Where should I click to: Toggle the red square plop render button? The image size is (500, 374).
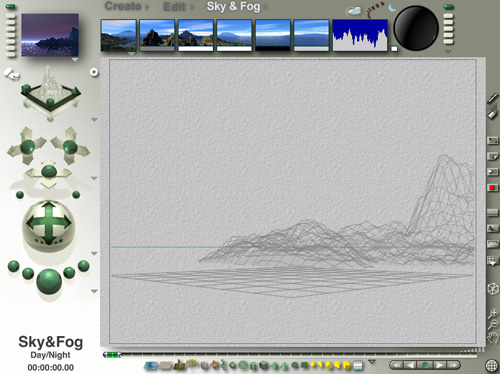[492, 188]
